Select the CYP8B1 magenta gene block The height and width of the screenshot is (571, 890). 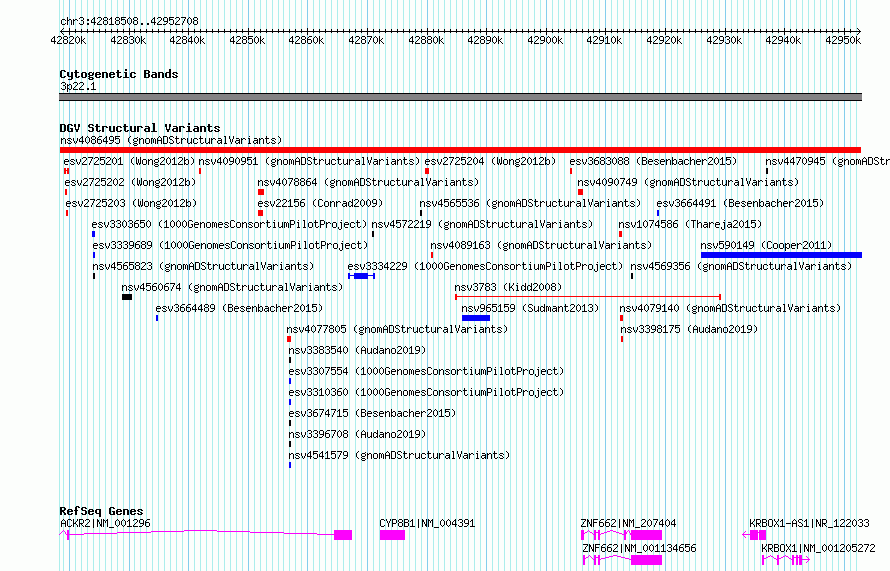click(x=392, y=535)
